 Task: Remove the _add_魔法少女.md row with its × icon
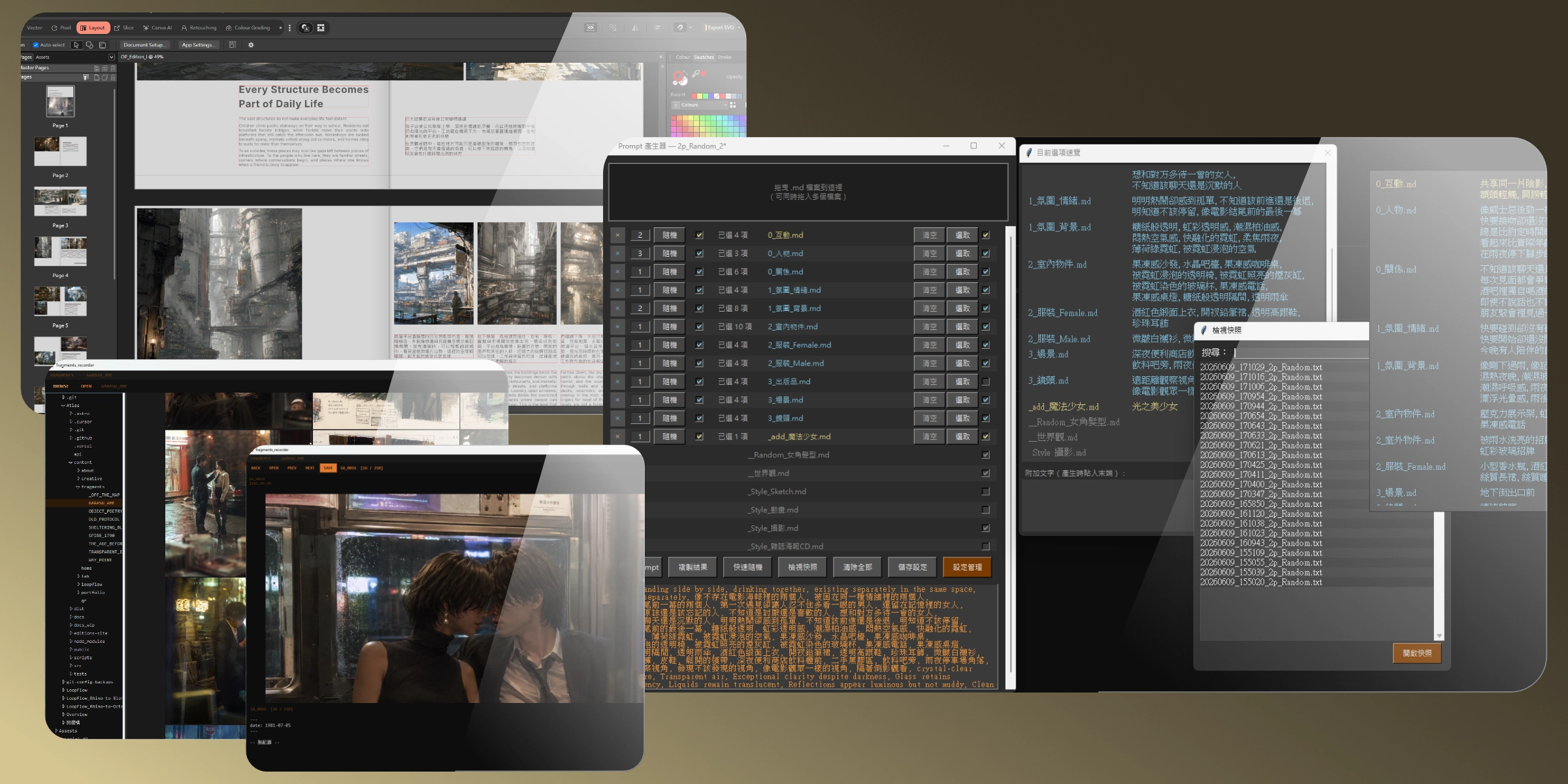(617, 436)
